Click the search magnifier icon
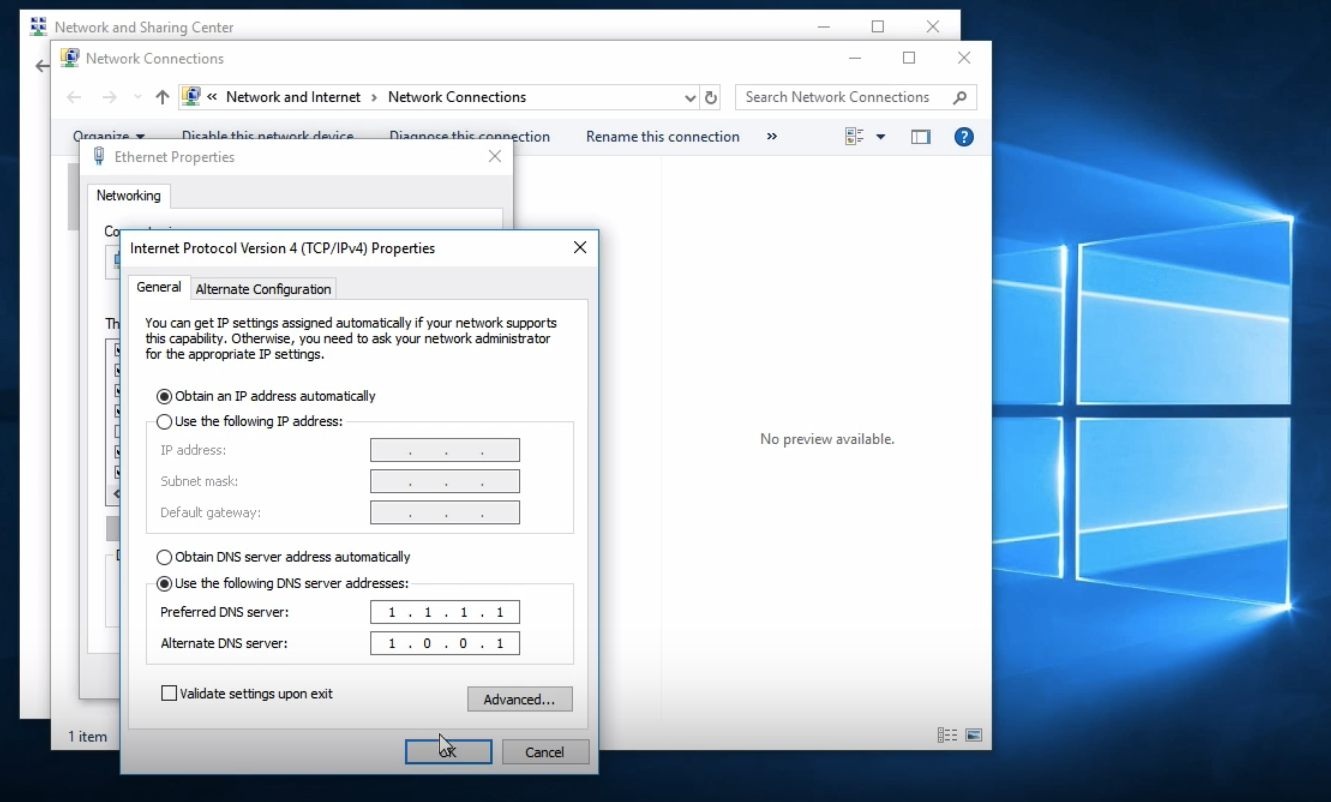 coord(960,97)
